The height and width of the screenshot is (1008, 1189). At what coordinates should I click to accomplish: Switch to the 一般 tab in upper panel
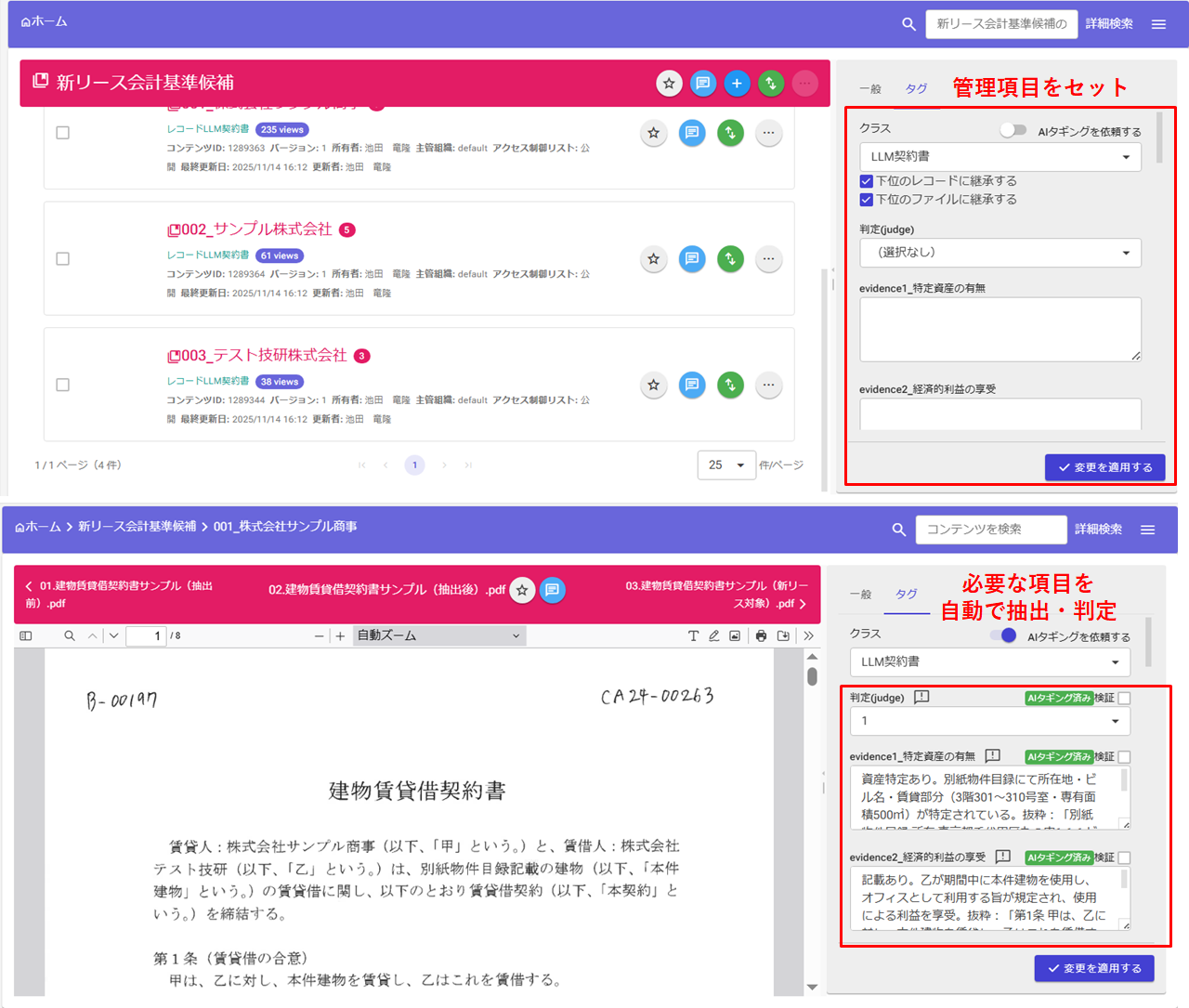point(870,89)
